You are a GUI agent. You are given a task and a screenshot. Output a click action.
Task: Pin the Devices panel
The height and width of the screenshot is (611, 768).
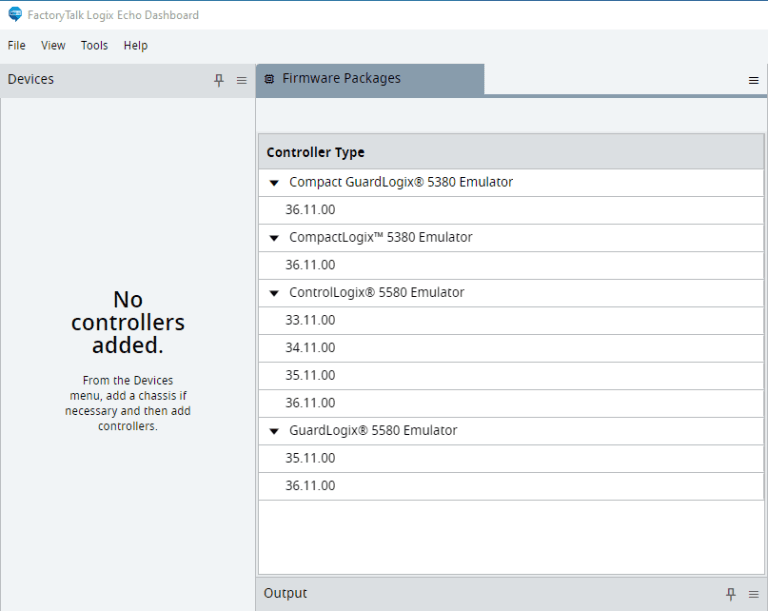(x=219, y=80)
